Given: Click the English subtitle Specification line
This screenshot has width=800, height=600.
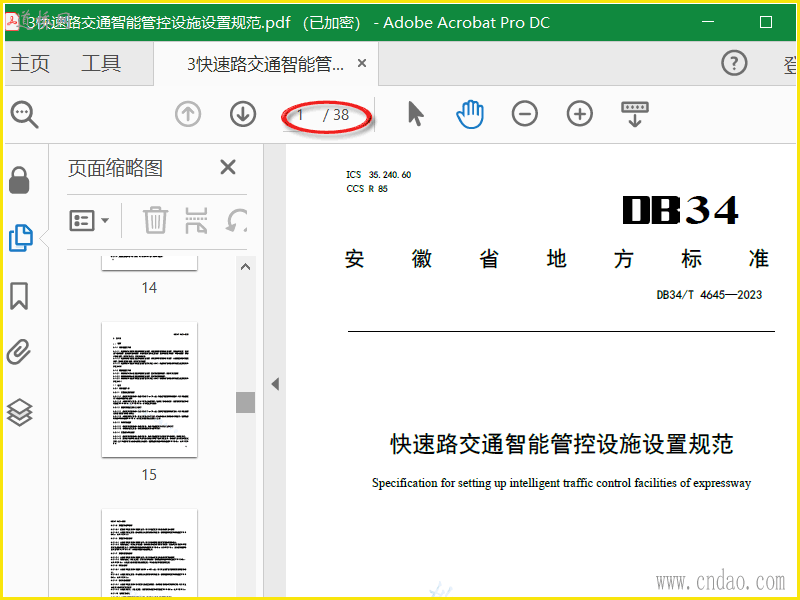Looking at the screenshot, I should (561, 483).
